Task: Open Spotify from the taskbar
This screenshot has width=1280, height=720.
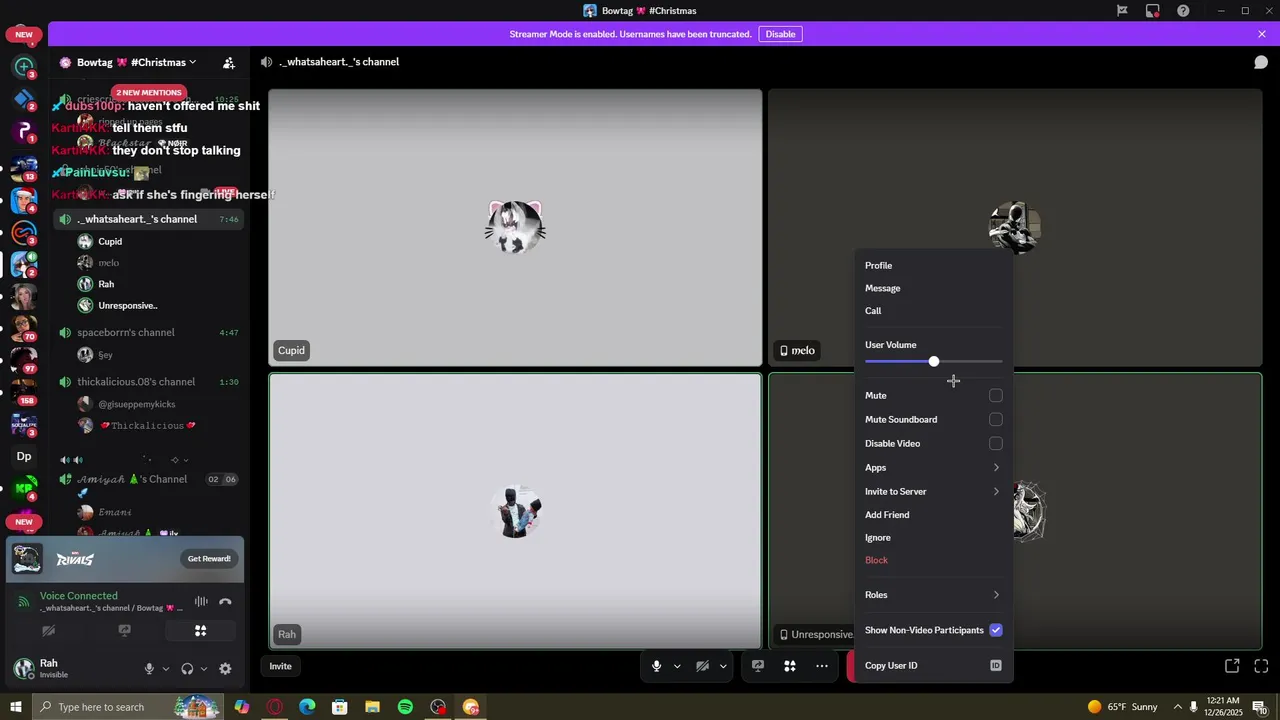Action: pos(405,707)
